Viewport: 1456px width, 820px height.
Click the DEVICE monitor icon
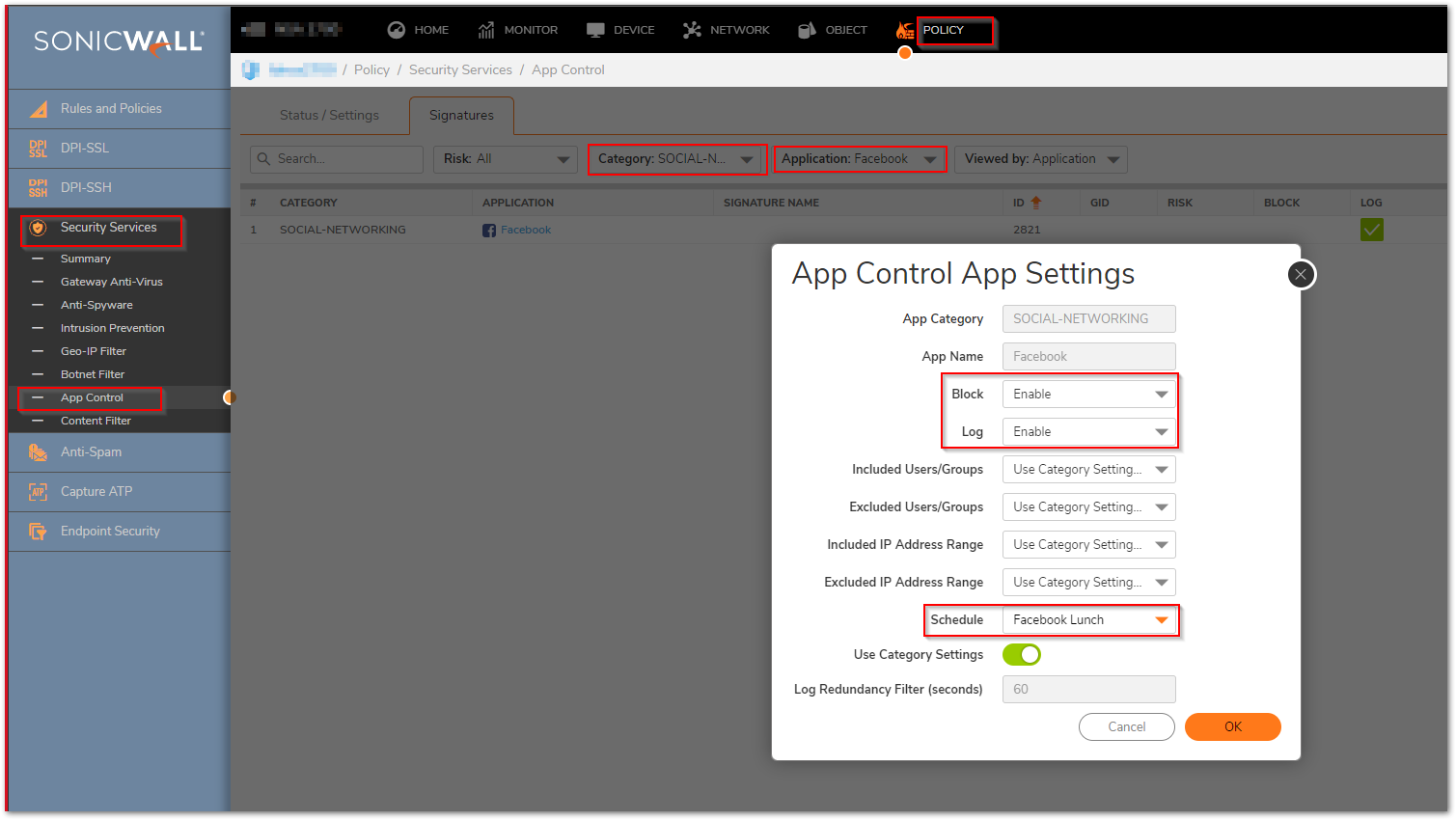tap(595, 30)
